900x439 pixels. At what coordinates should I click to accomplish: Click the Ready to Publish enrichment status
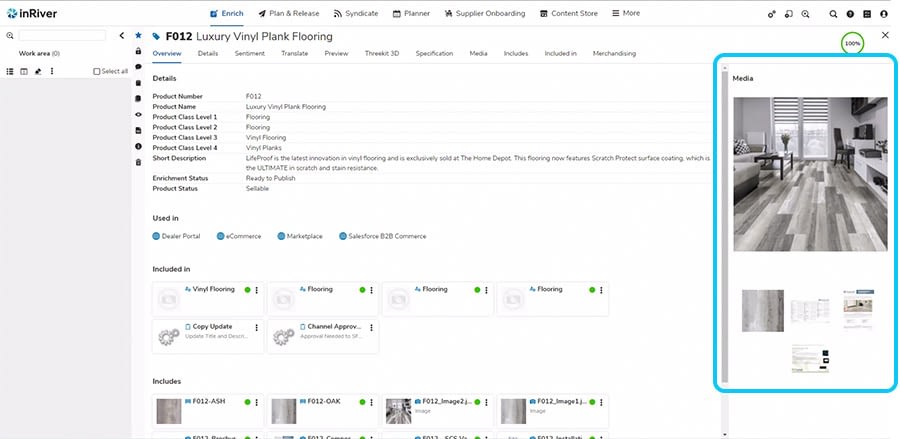click(x=270, y=178)
